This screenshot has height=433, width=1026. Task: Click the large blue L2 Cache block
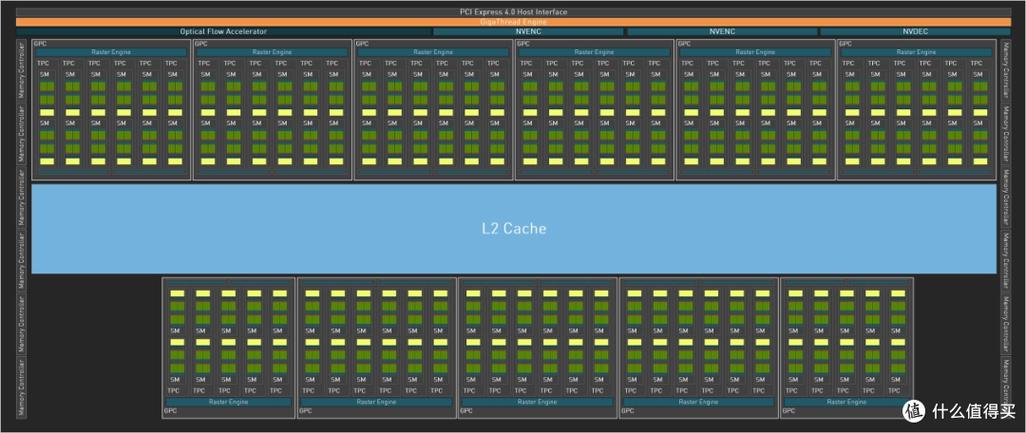[x=513, y=229]
